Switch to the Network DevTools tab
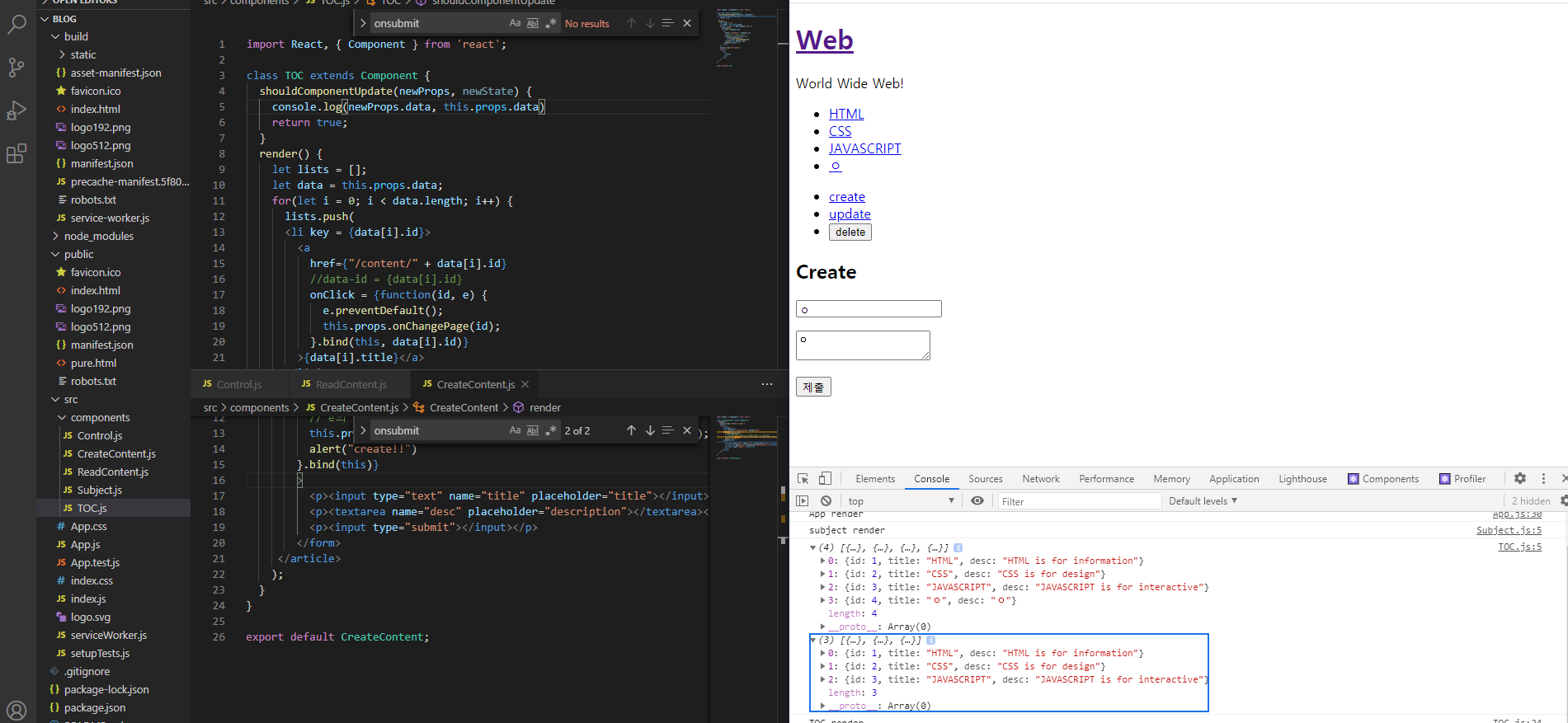 coord(1041,479)
